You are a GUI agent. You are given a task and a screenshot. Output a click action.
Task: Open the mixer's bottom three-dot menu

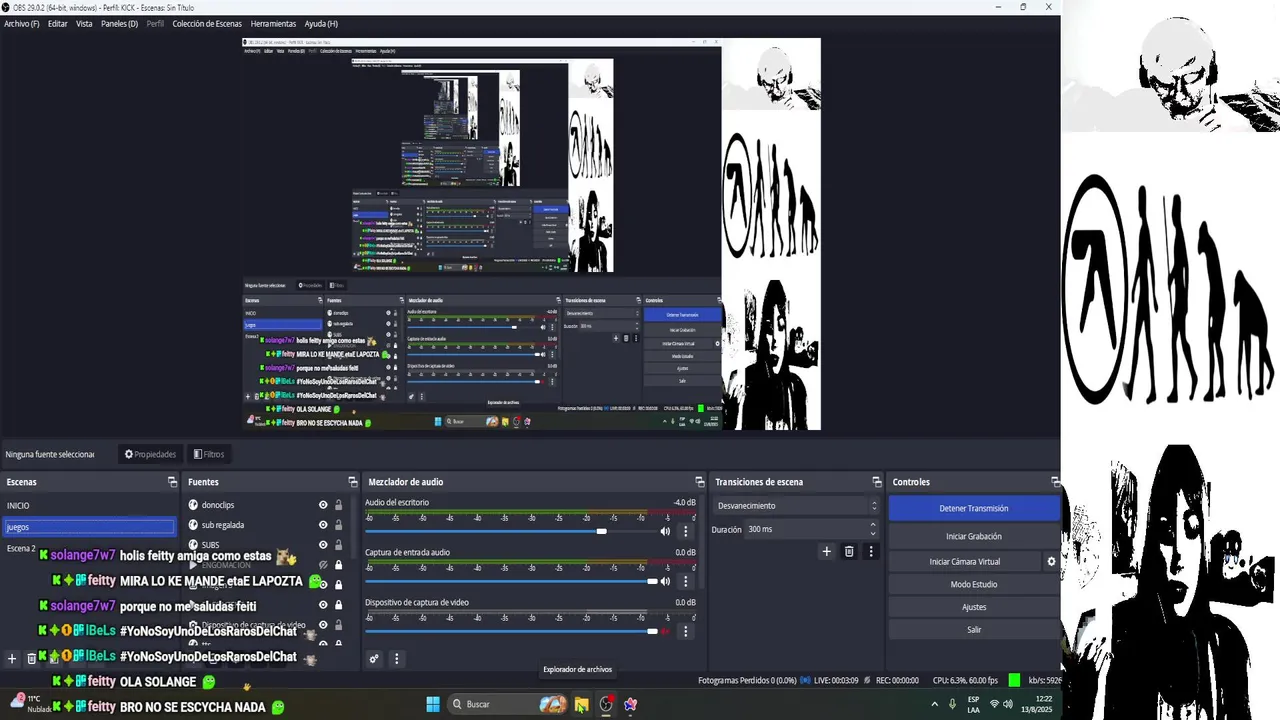(396, 659)
